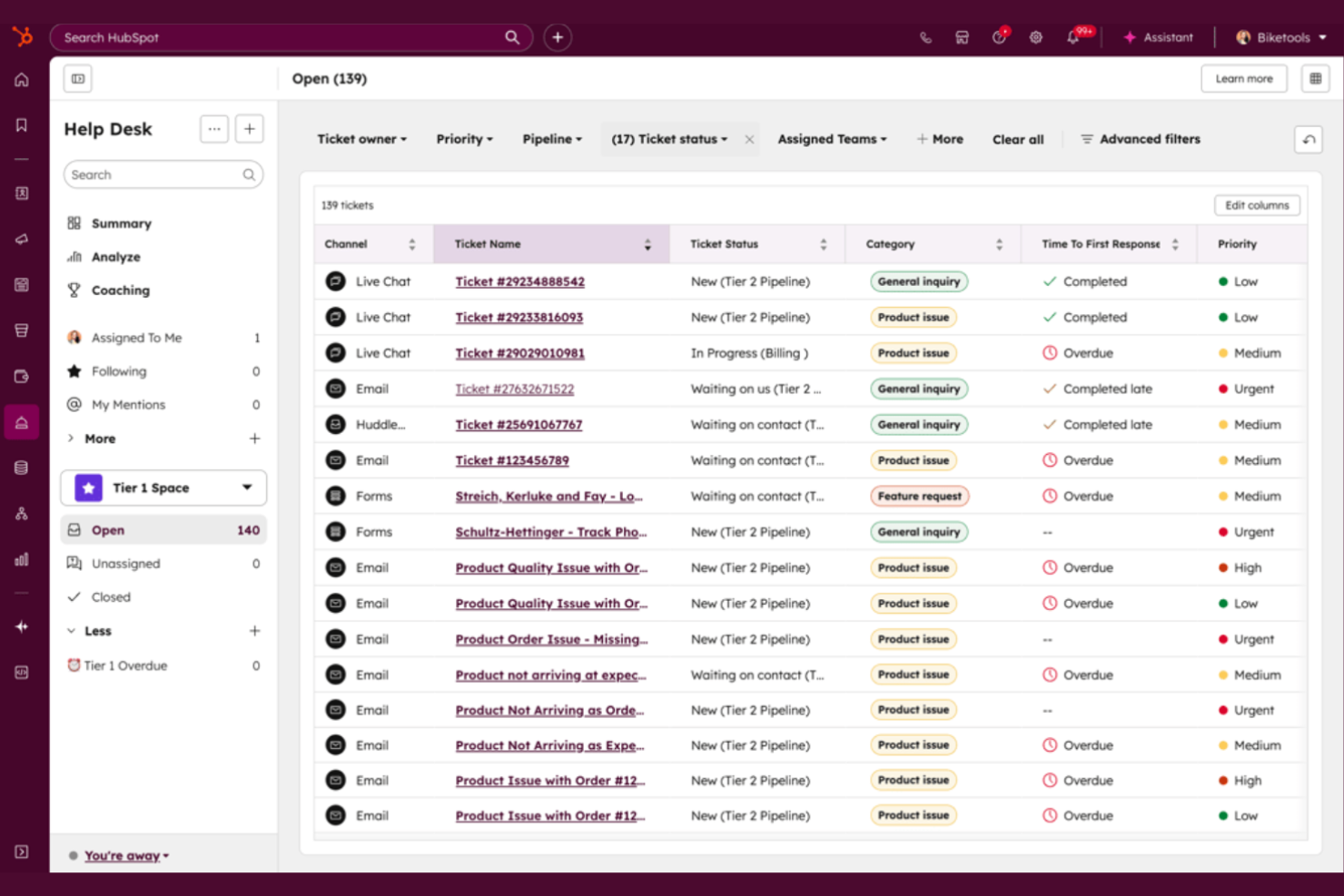Viewport: 1344px width, 896px height.
Task: Switch to the Closed tickets view
Action: 111,596
